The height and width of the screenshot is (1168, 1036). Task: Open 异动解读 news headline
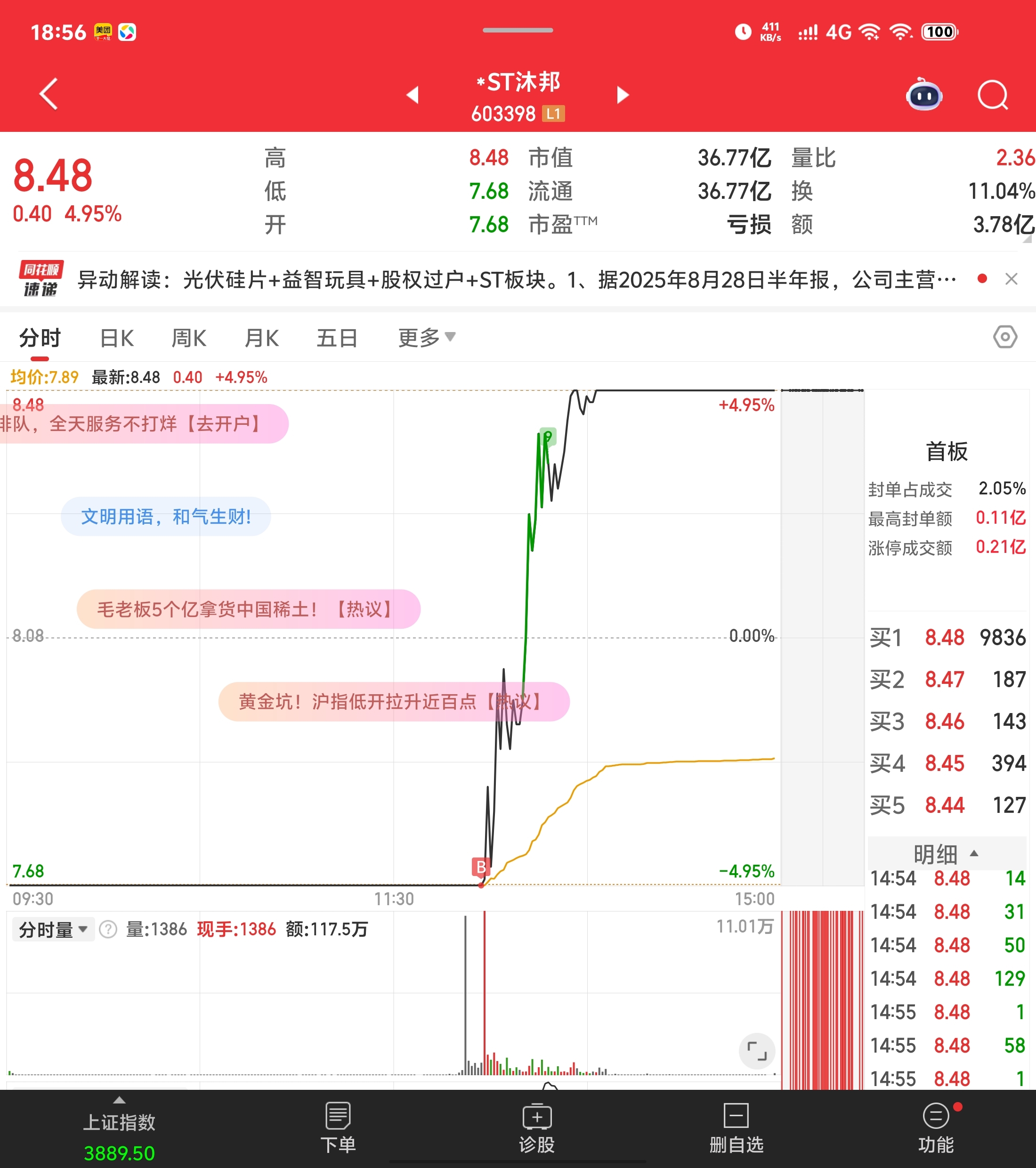(514, 280)
